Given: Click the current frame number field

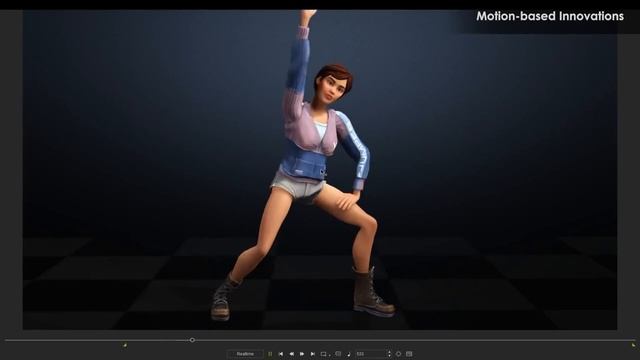Looking at the screenshot, I should [370, 354].
